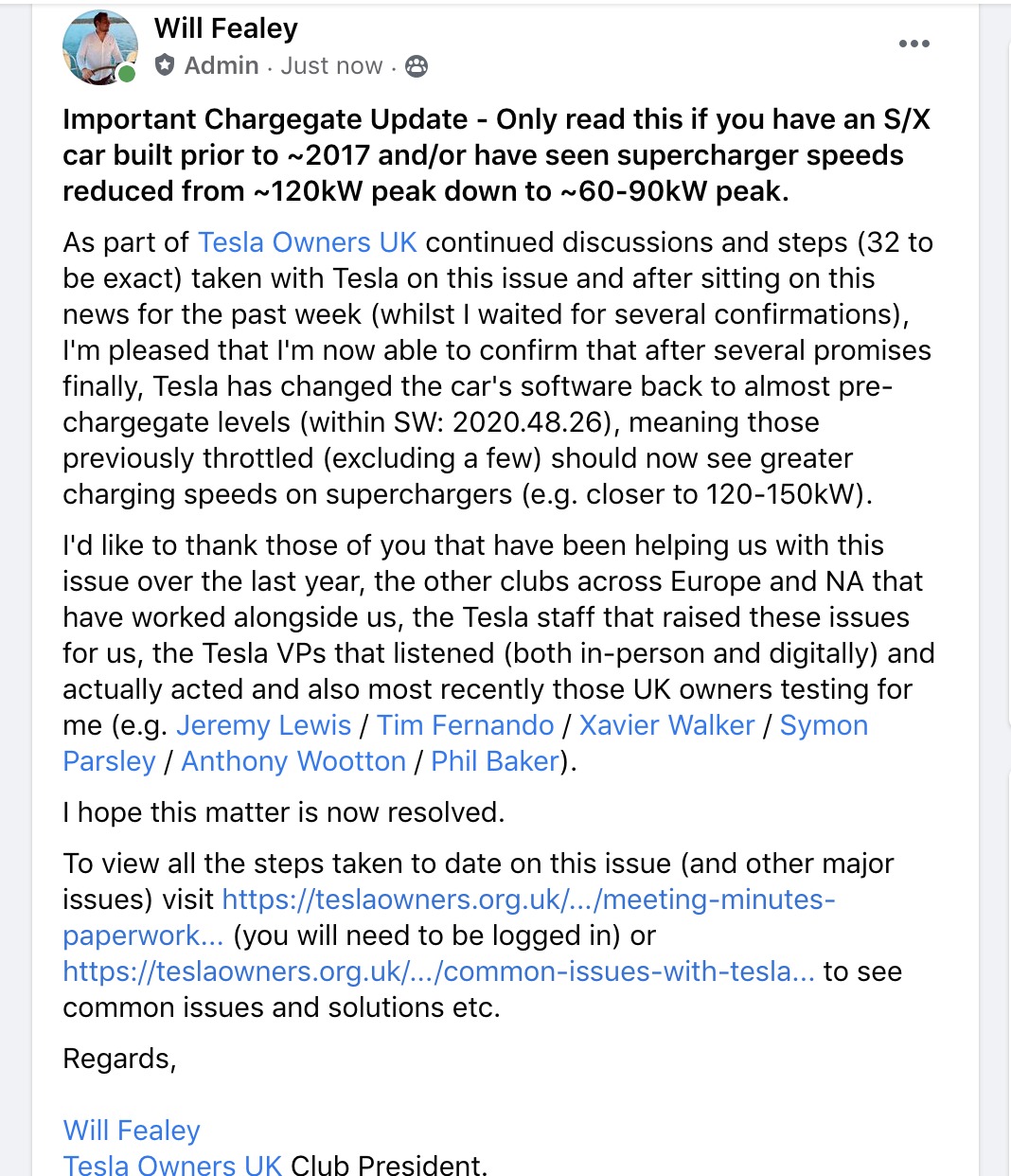1011x1176 pixels.
Task: Open Phil Baker's tagged profile
Action: pyautogui.click(x=493, y=761)
